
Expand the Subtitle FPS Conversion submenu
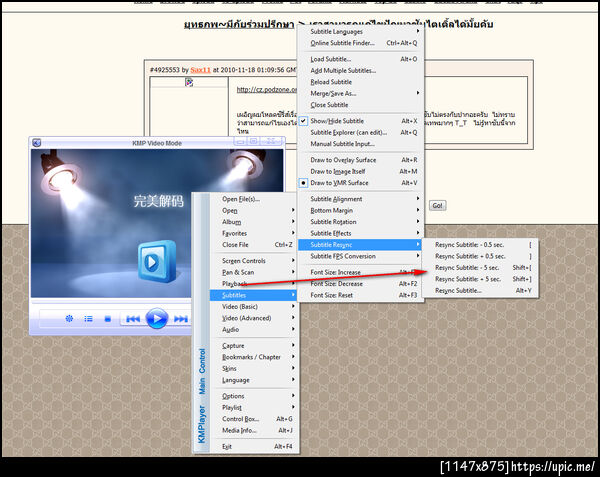(x=360, y=256)
